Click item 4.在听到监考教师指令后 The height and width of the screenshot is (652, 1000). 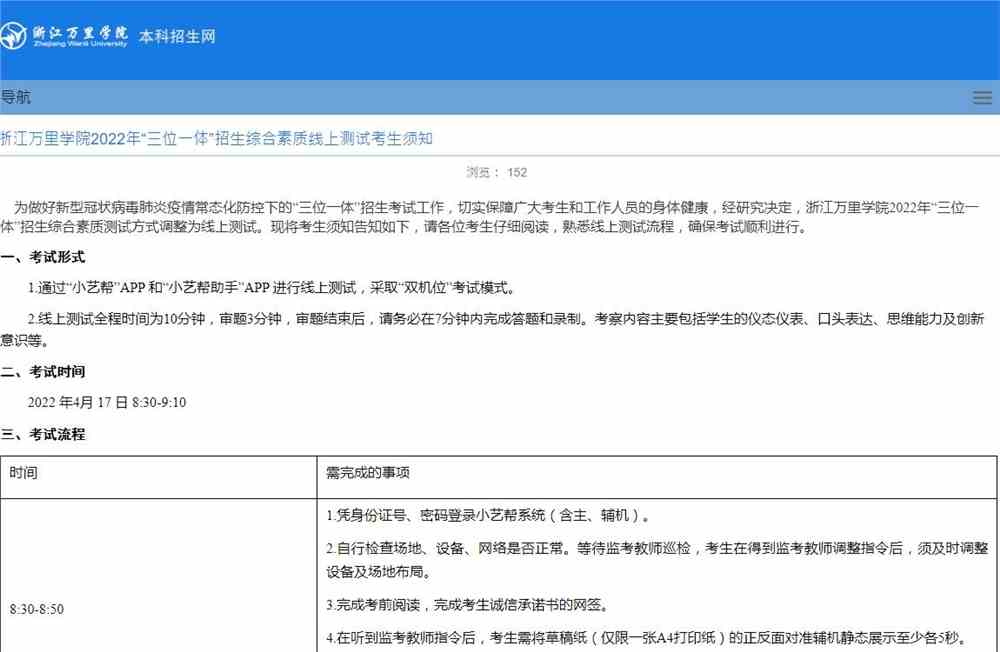pos(649,637)
